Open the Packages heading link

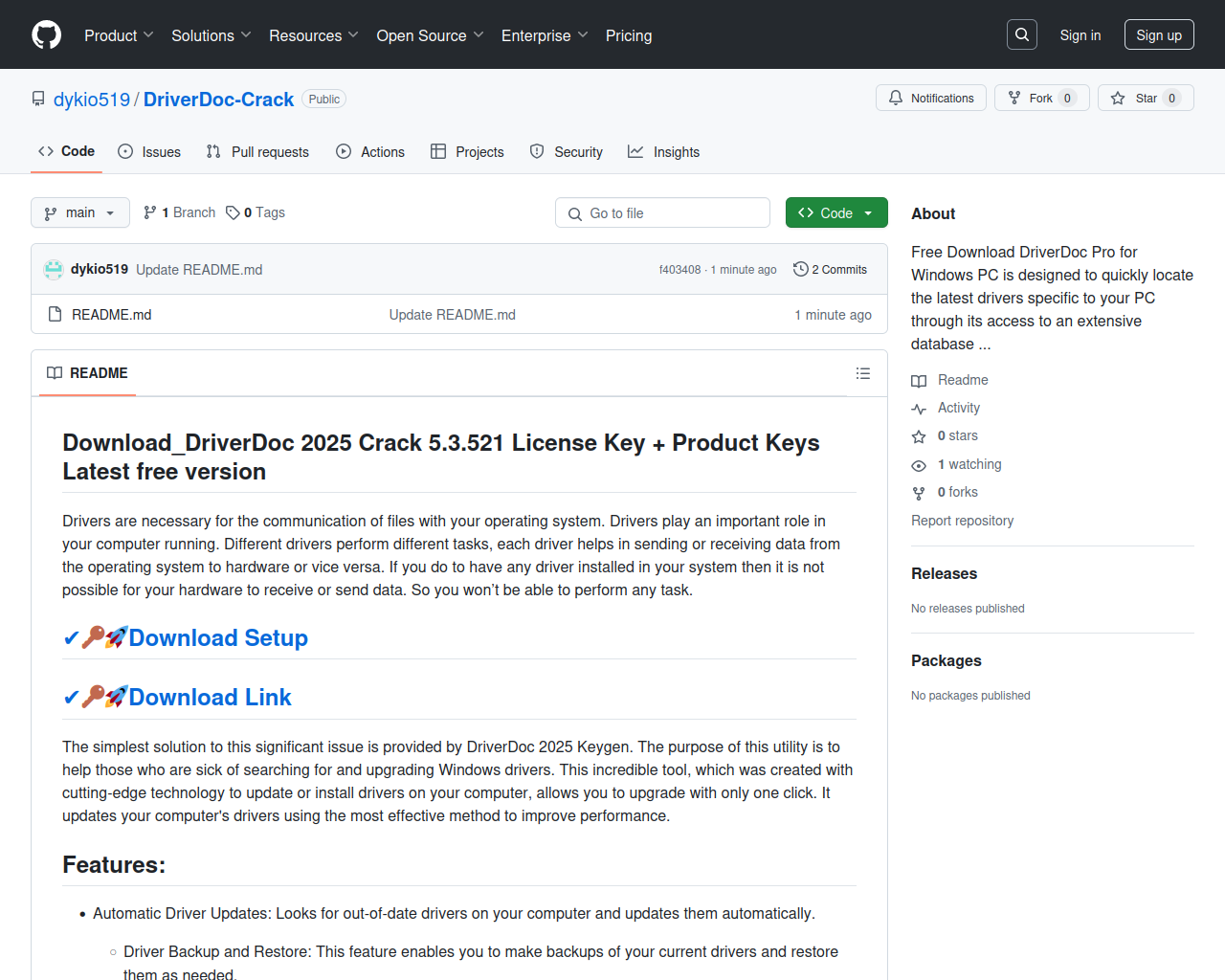tap(946, 660)
